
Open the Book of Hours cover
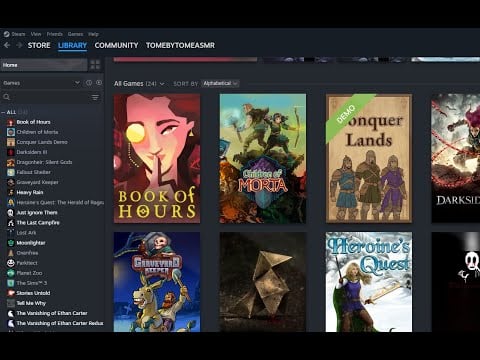pos(157,158)
